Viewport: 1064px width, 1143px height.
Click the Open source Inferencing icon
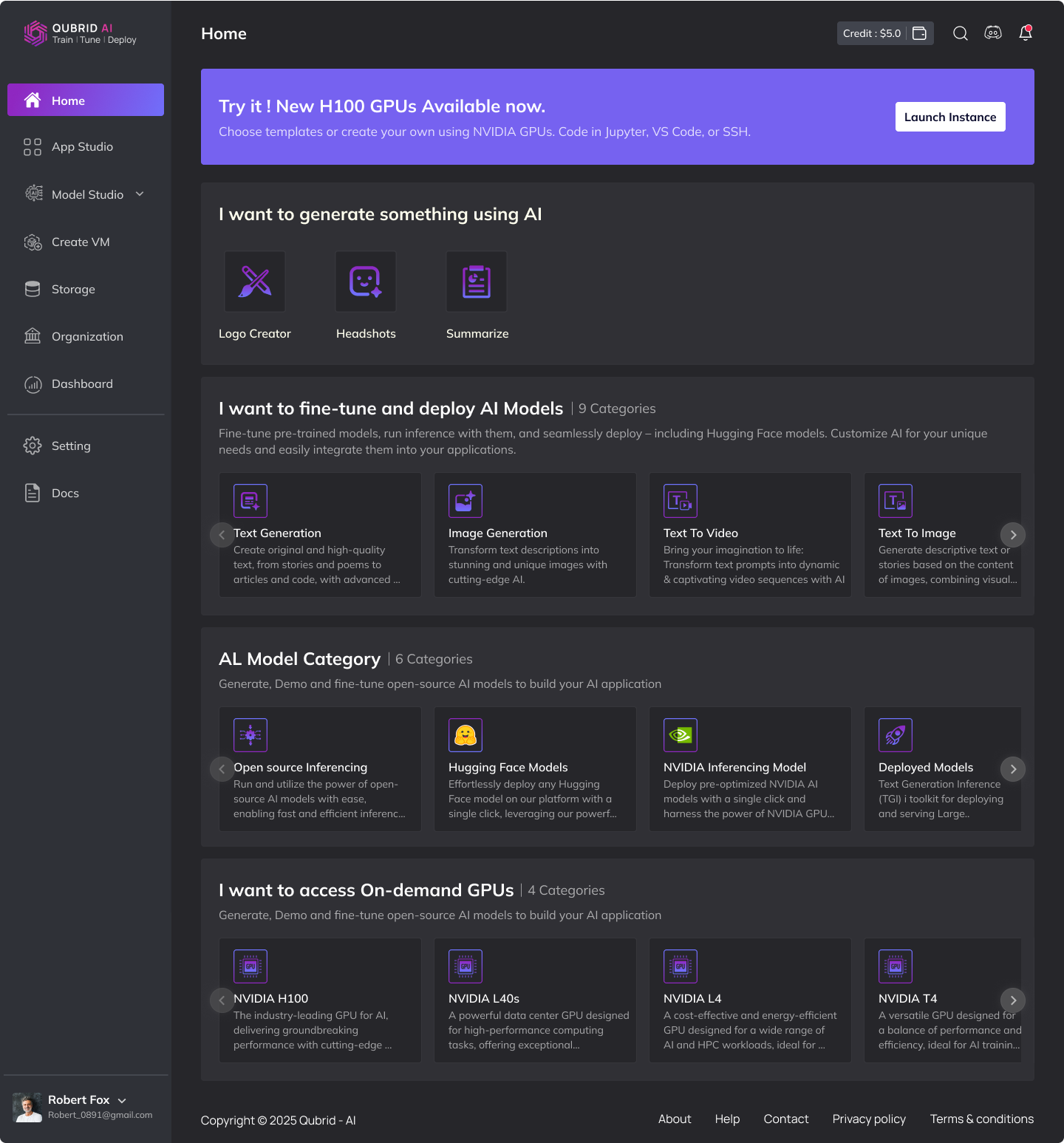point(250,735)
